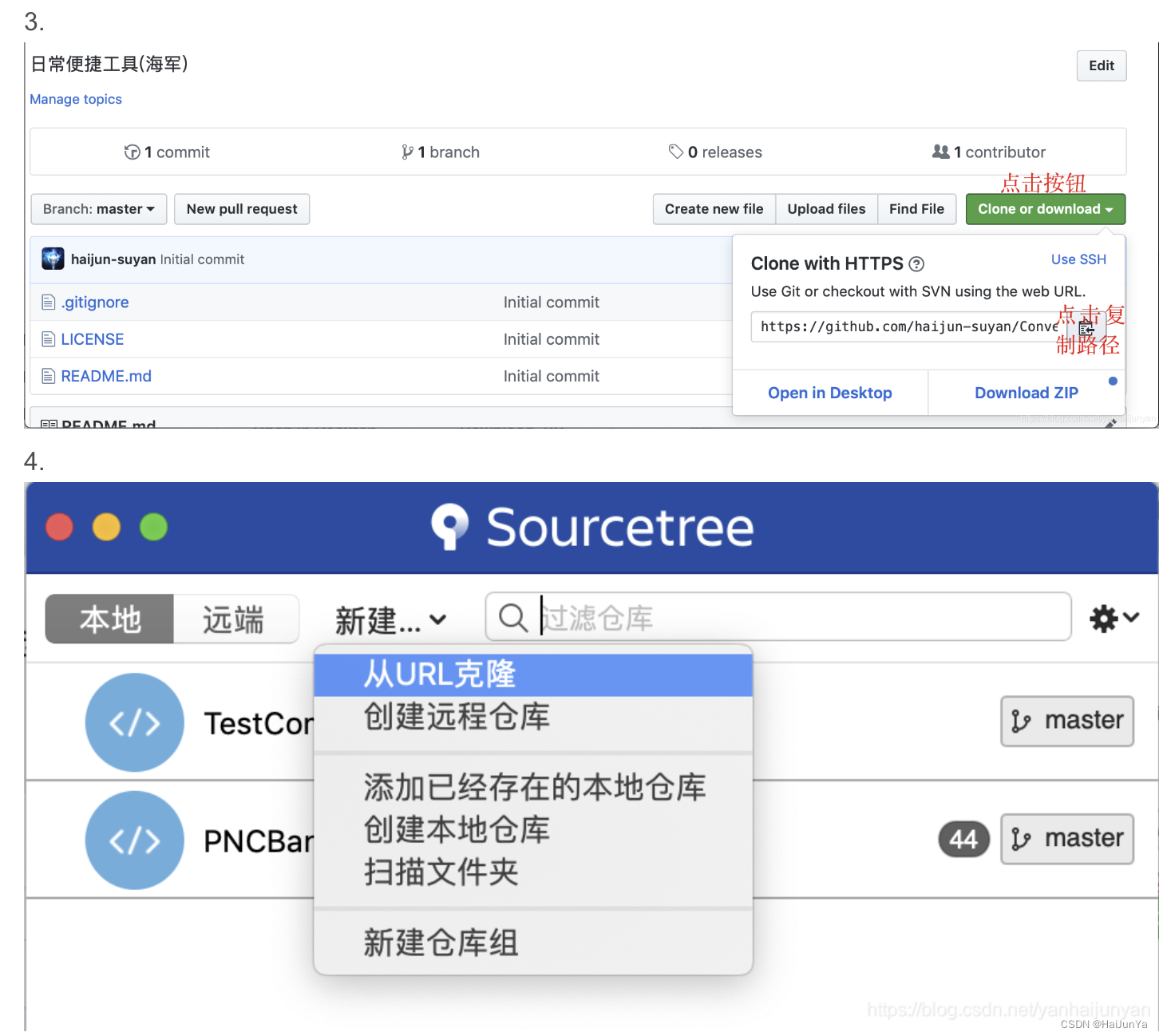Open the PNCBar repository row
The width and height of the screenshot is (1159, 1036).
point(592,840)
